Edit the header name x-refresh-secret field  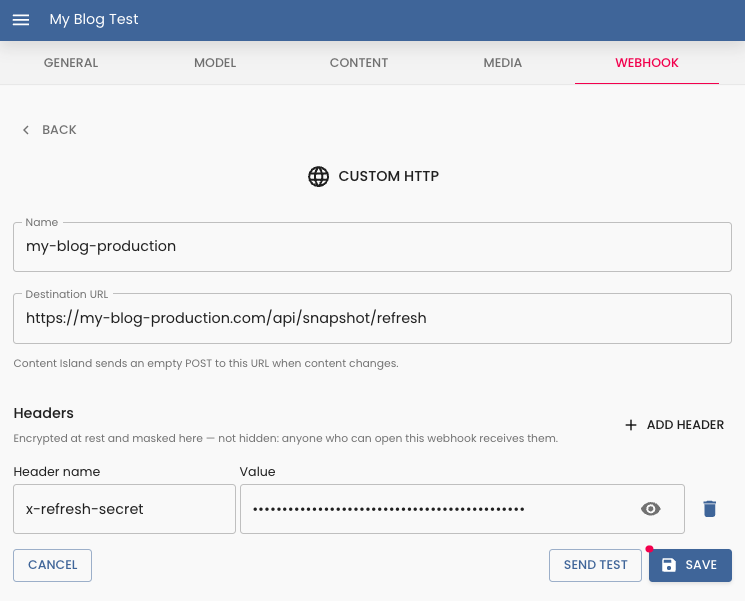pos(124,509)
